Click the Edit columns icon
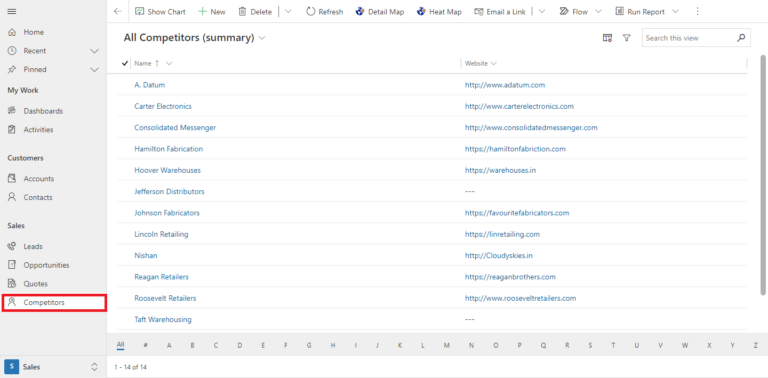The width and height of the screenshot is (768, 378). (x=607, y=38)
